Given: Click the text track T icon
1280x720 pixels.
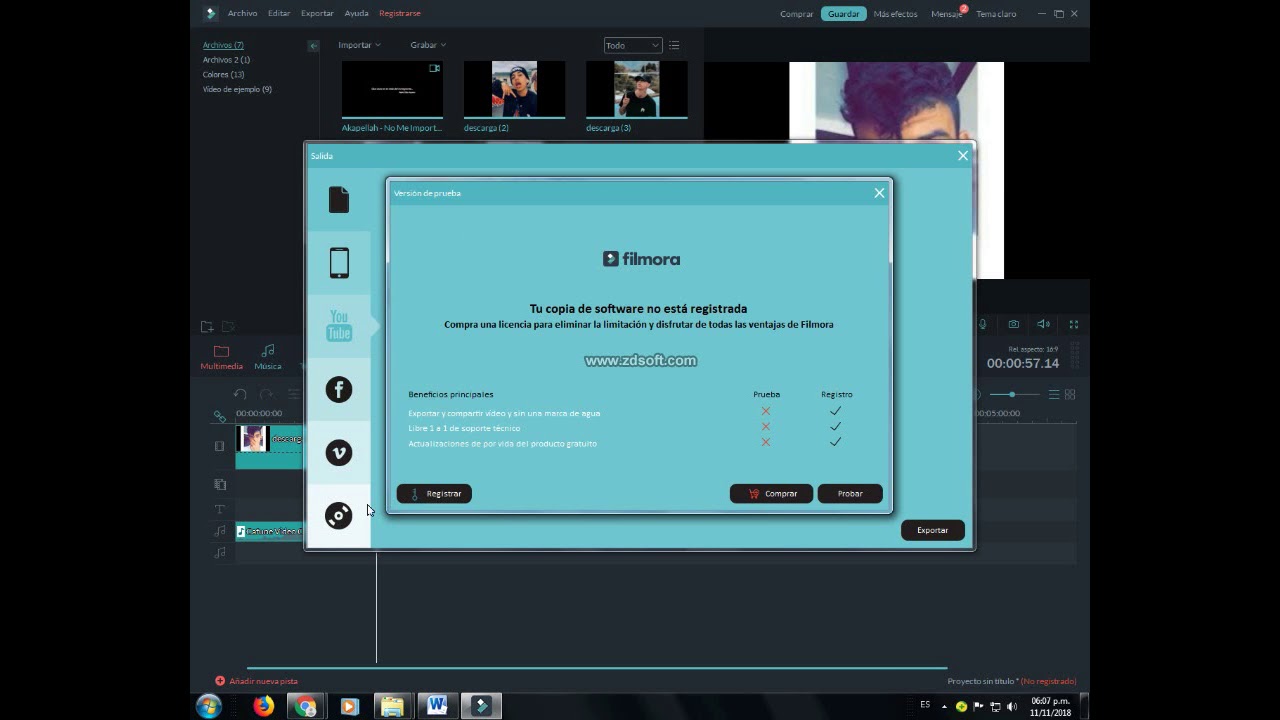Looking at the screenshot, I should (x=221, y=509).
